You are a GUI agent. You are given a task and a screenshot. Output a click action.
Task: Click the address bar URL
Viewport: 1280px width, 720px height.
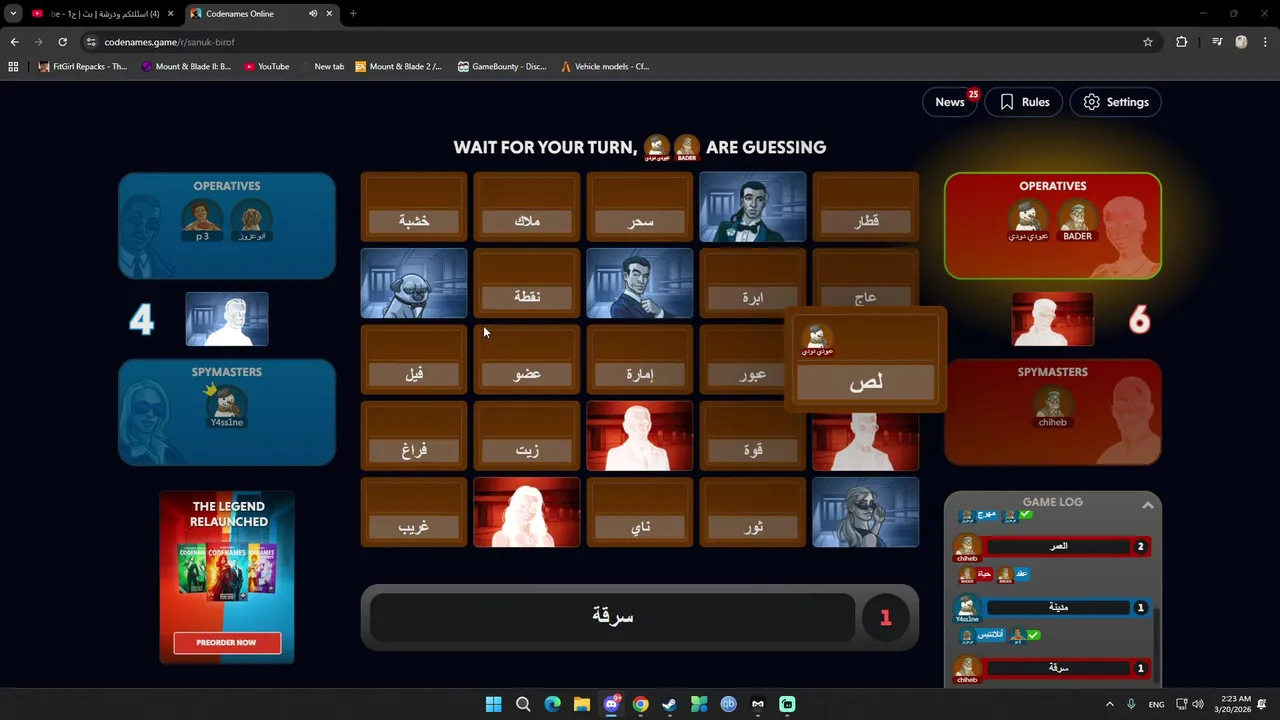[169, 42]
